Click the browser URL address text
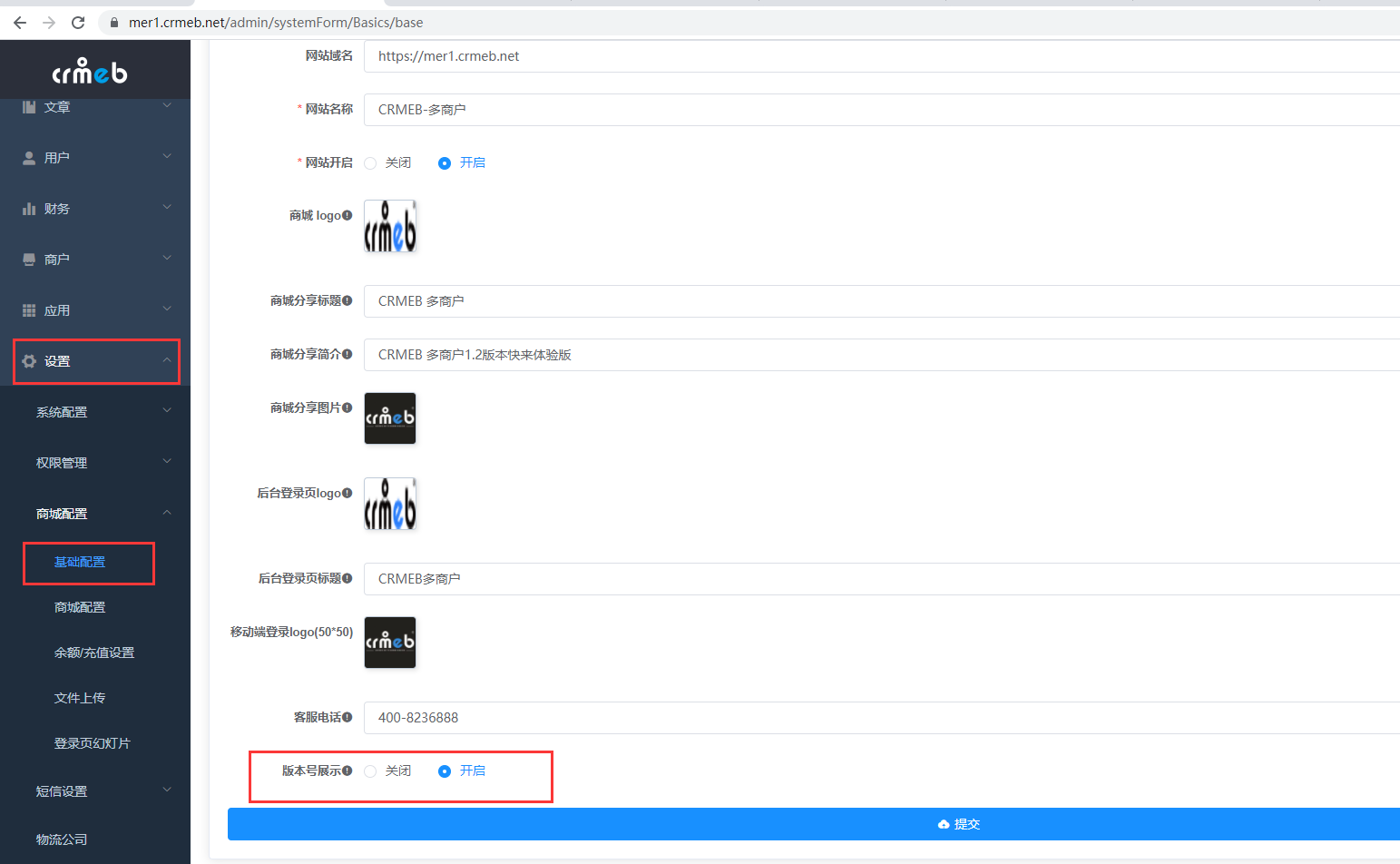 pos(276,23)
